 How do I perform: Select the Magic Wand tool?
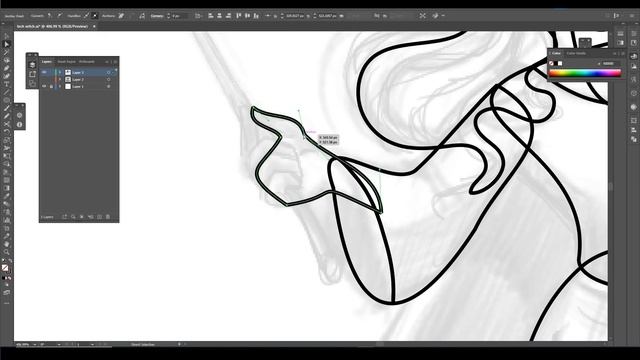click(x=6, y=52)
